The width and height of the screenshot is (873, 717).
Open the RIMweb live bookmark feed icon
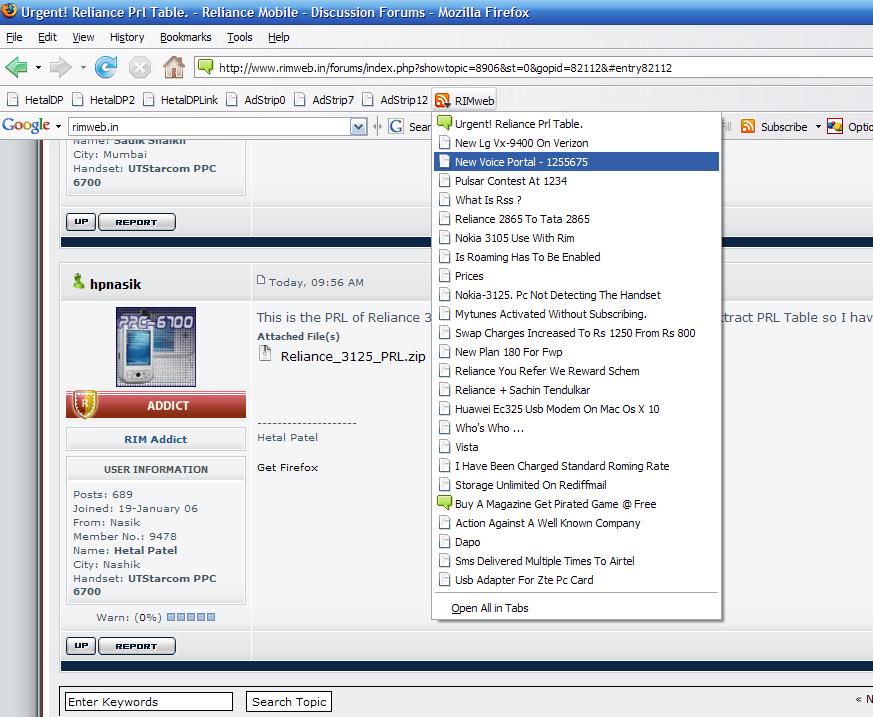click(442, 100)
